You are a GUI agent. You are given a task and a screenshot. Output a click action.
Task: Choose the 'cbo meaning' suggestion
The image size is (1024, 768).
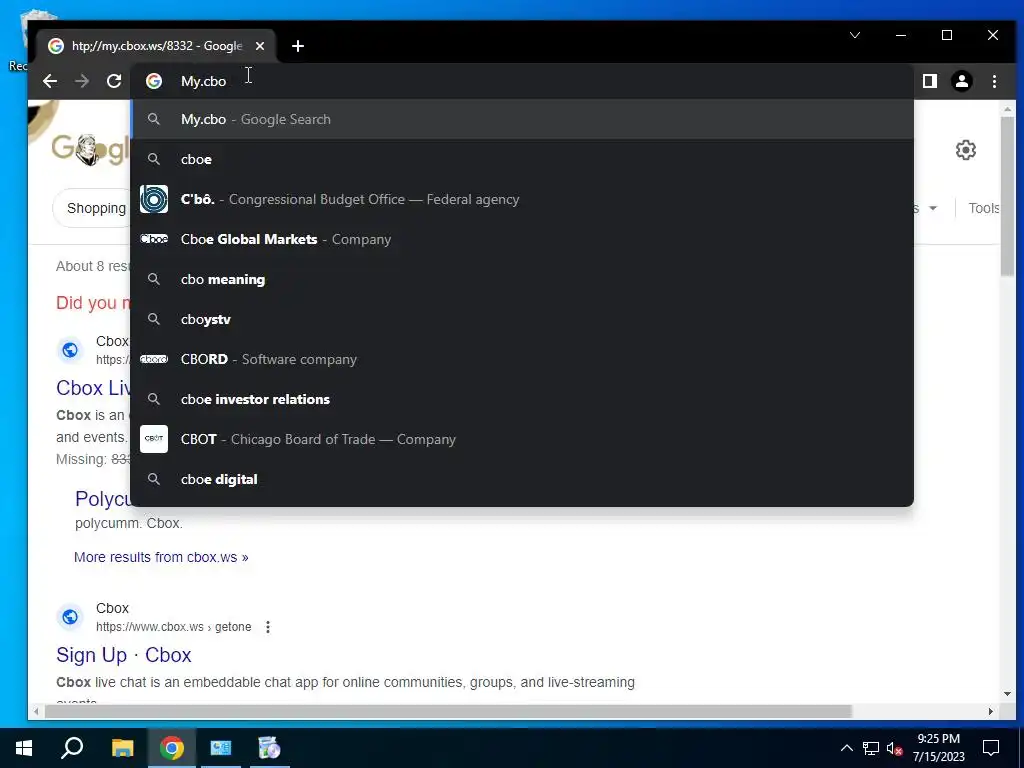point(522,280)
